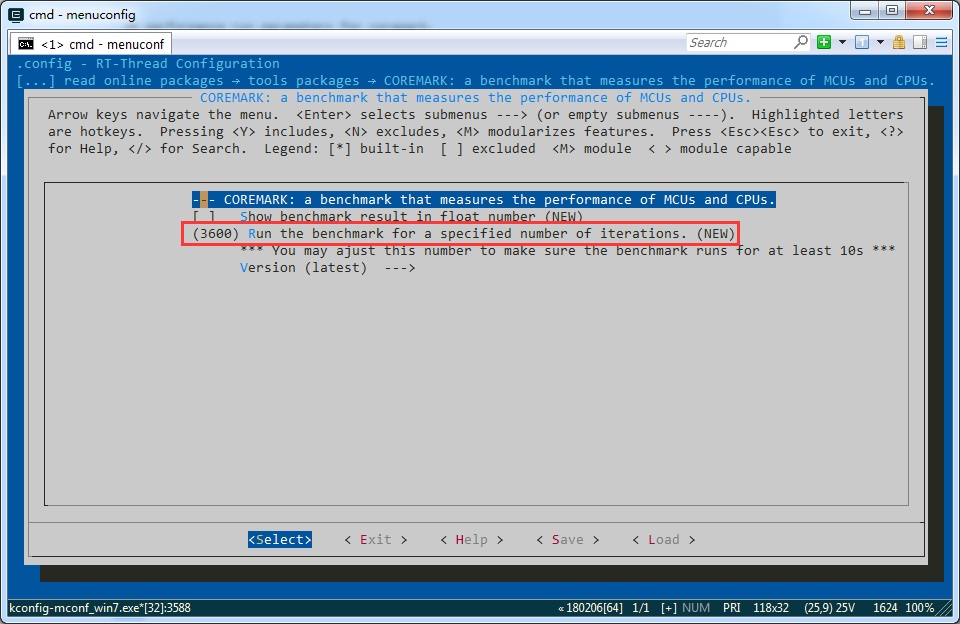Toggle the NUM lock status indicator
Image resolution: width=960 pixels, height=624 pixels.
pos(696,608)
